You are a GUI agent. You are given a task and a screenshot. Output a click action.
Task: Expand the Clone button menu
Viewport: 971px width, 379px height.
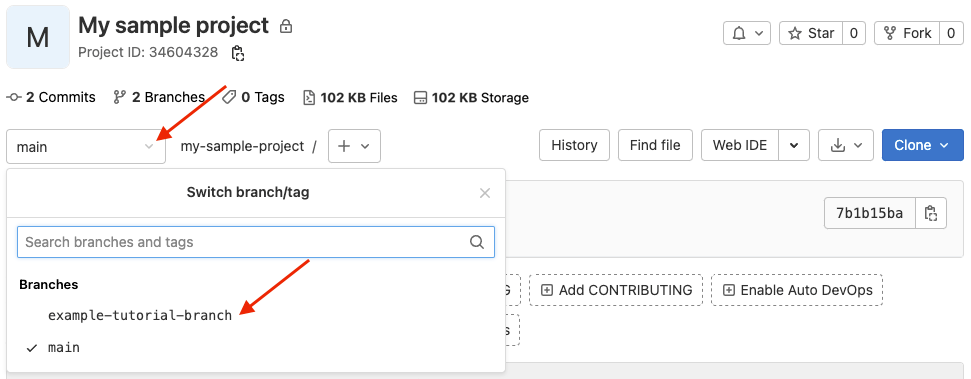click(x=923, y=146)
